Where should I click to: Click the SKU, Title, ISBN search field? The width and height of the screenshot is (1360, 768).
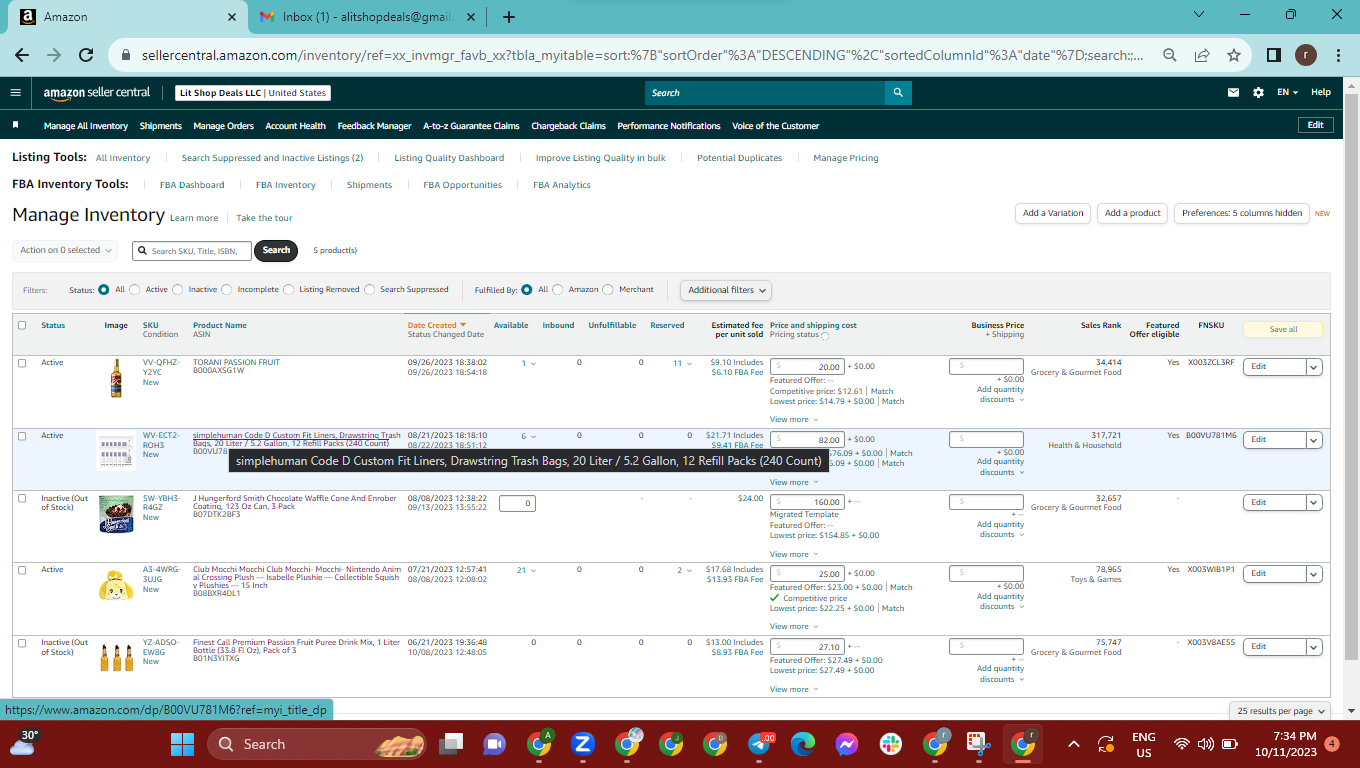(x=192, y=250)
